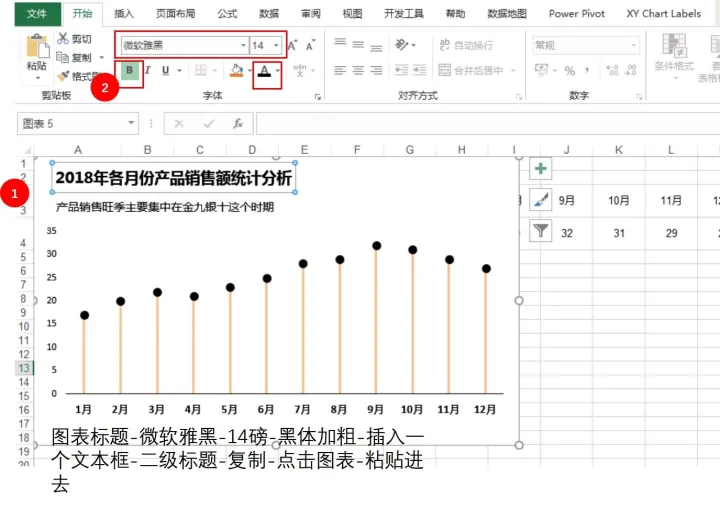Open 合并后居中 dropdown arrow
Viewport: 720px width, 507px height.
[x=513, y=70]
